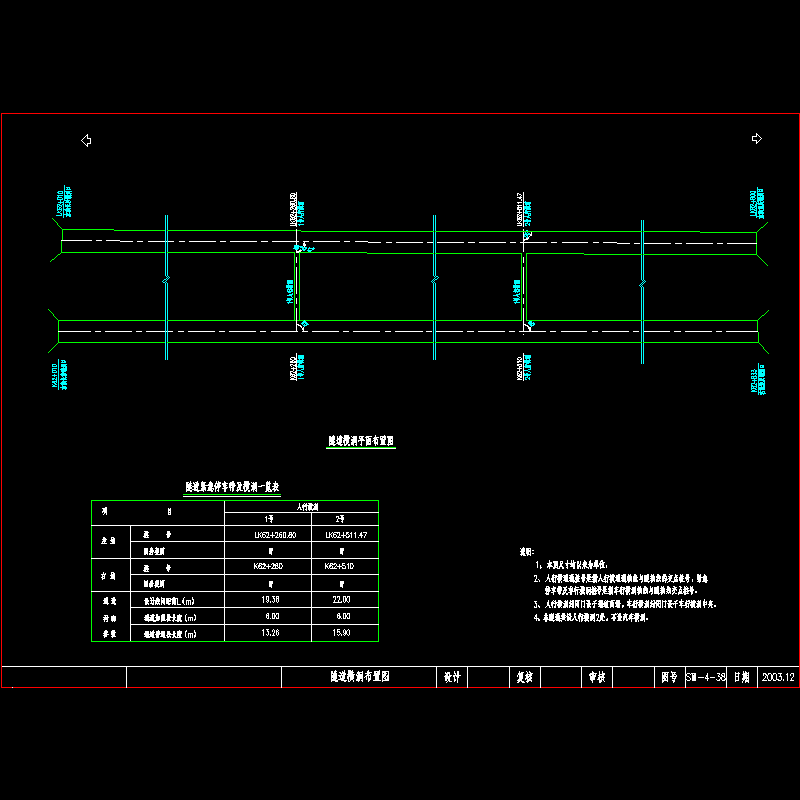Select the break symbol on the leftmost section line

167,282
